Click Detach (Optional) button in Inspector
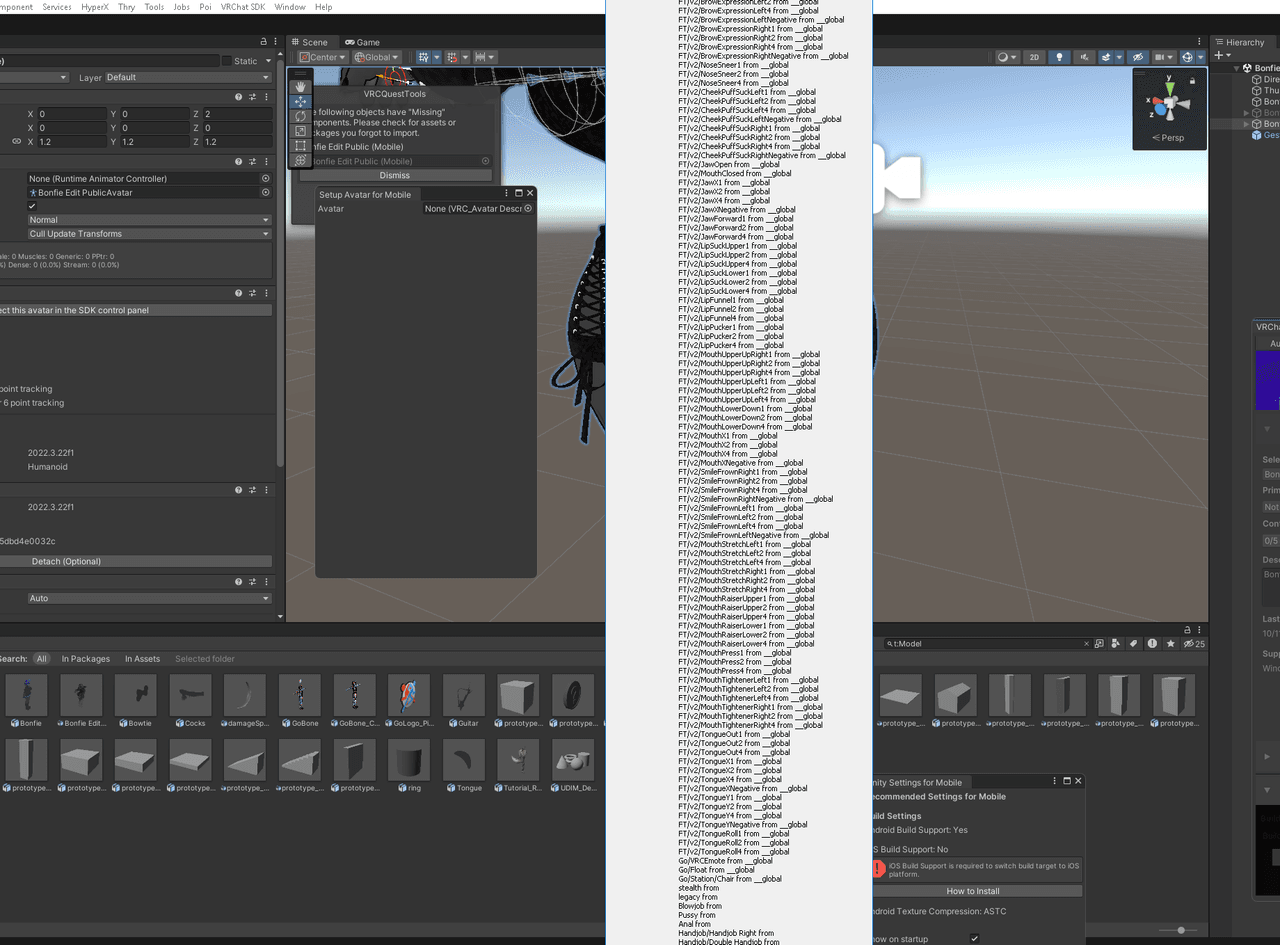This screenshot has width=1280, height=945. tap(136, 561)
